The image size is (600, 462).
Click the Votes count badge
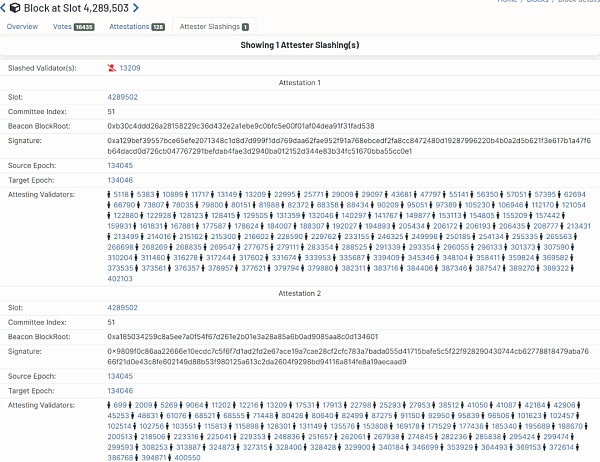pos(84,27)
